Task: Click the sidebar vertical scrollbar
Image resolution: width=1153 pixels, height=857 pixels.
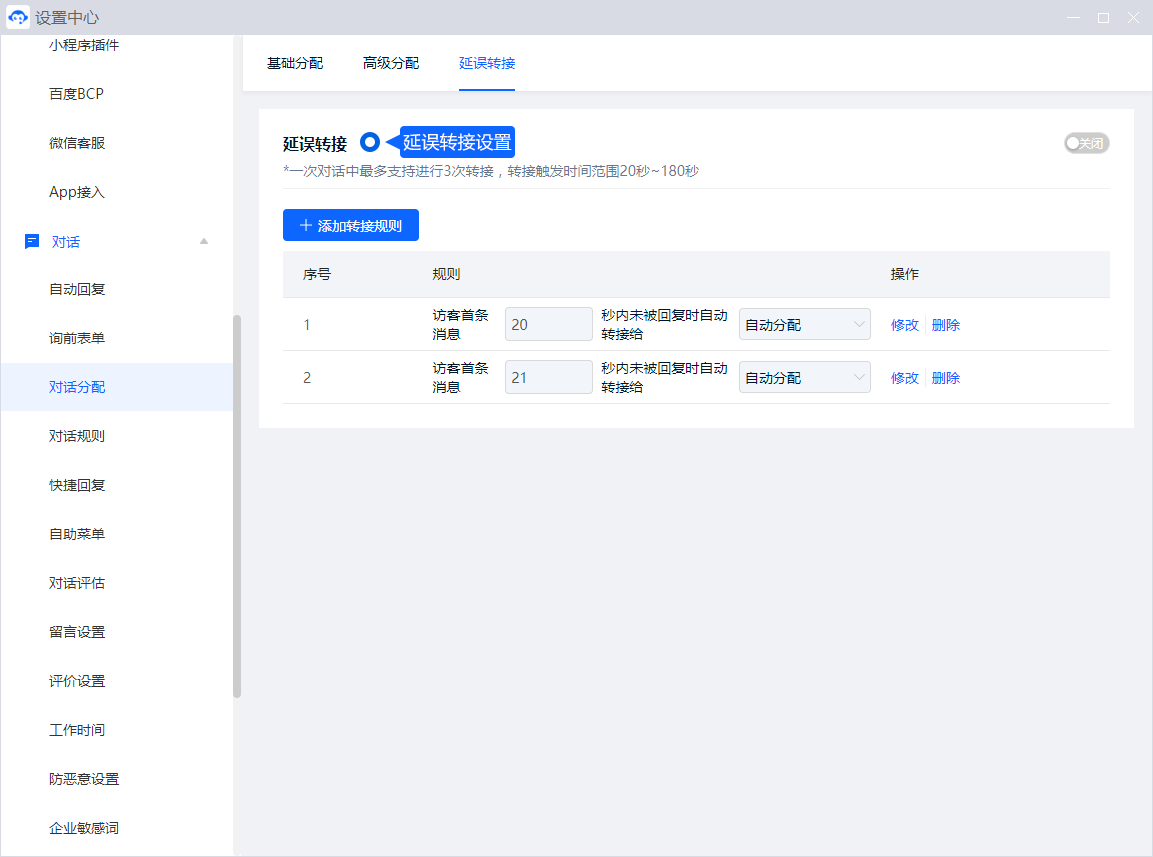Action: coord(237,506)
